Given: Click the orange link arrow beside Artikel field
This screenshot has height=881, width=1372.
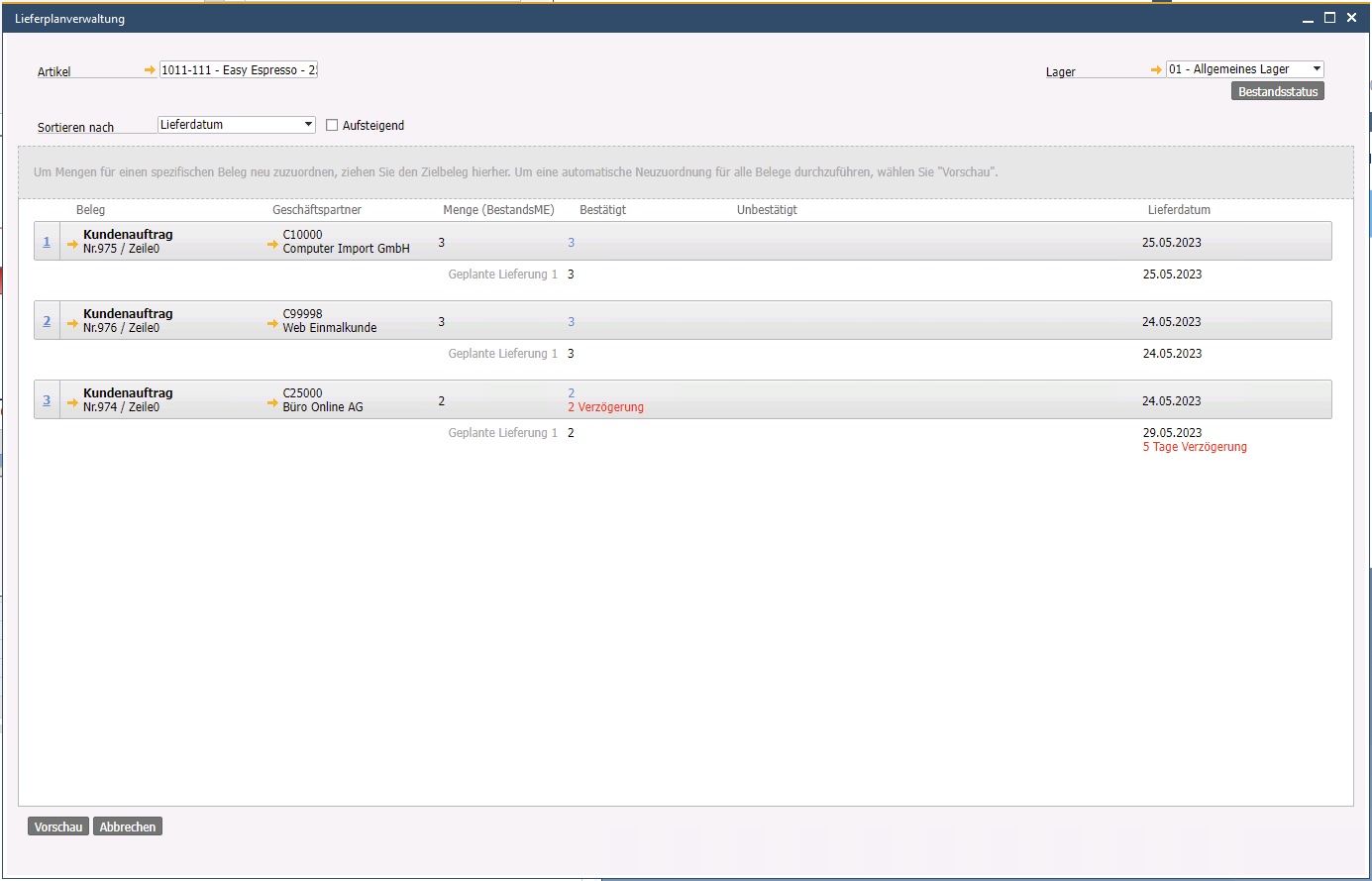Looking at the screenshot, I should coord(150,70).
